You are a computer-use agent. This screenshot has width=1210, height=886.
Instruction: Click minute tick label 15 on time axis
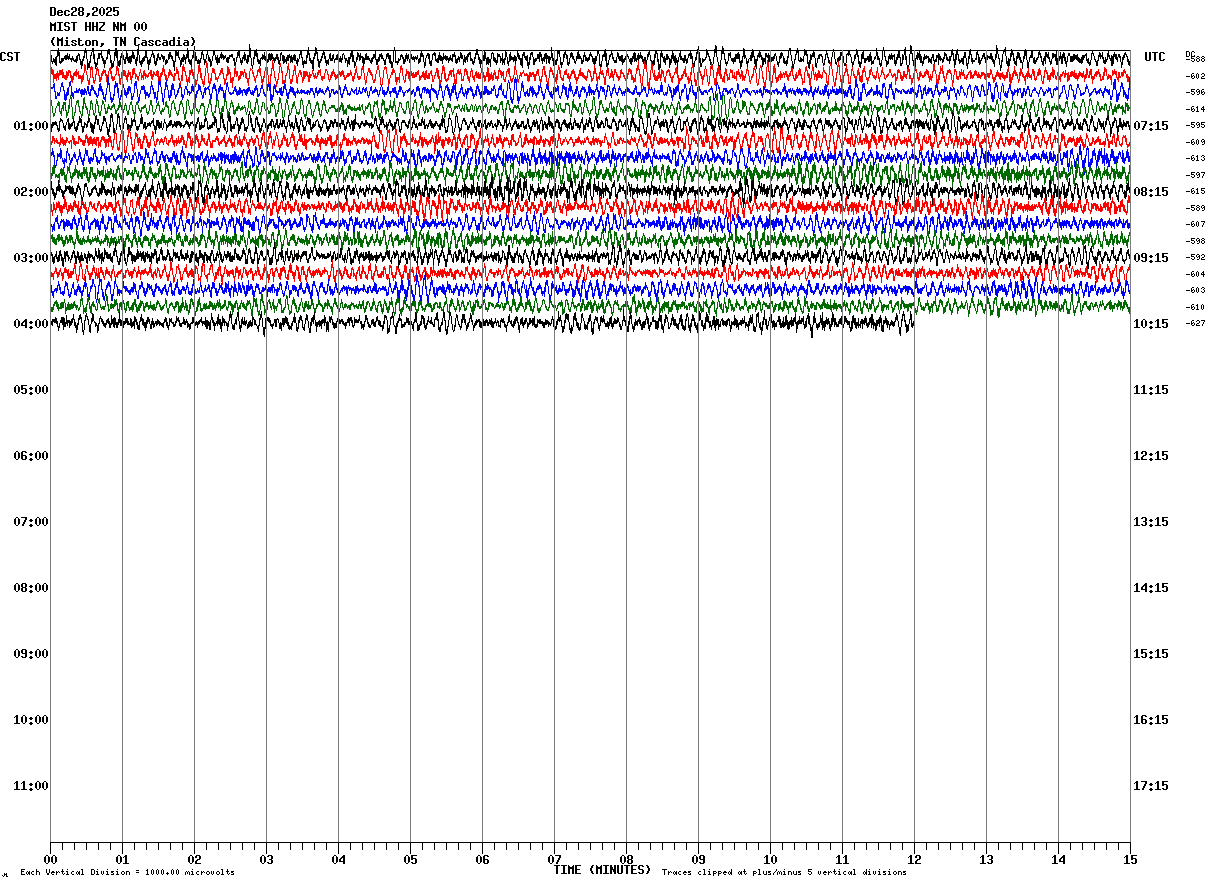tap(1130, 860)
